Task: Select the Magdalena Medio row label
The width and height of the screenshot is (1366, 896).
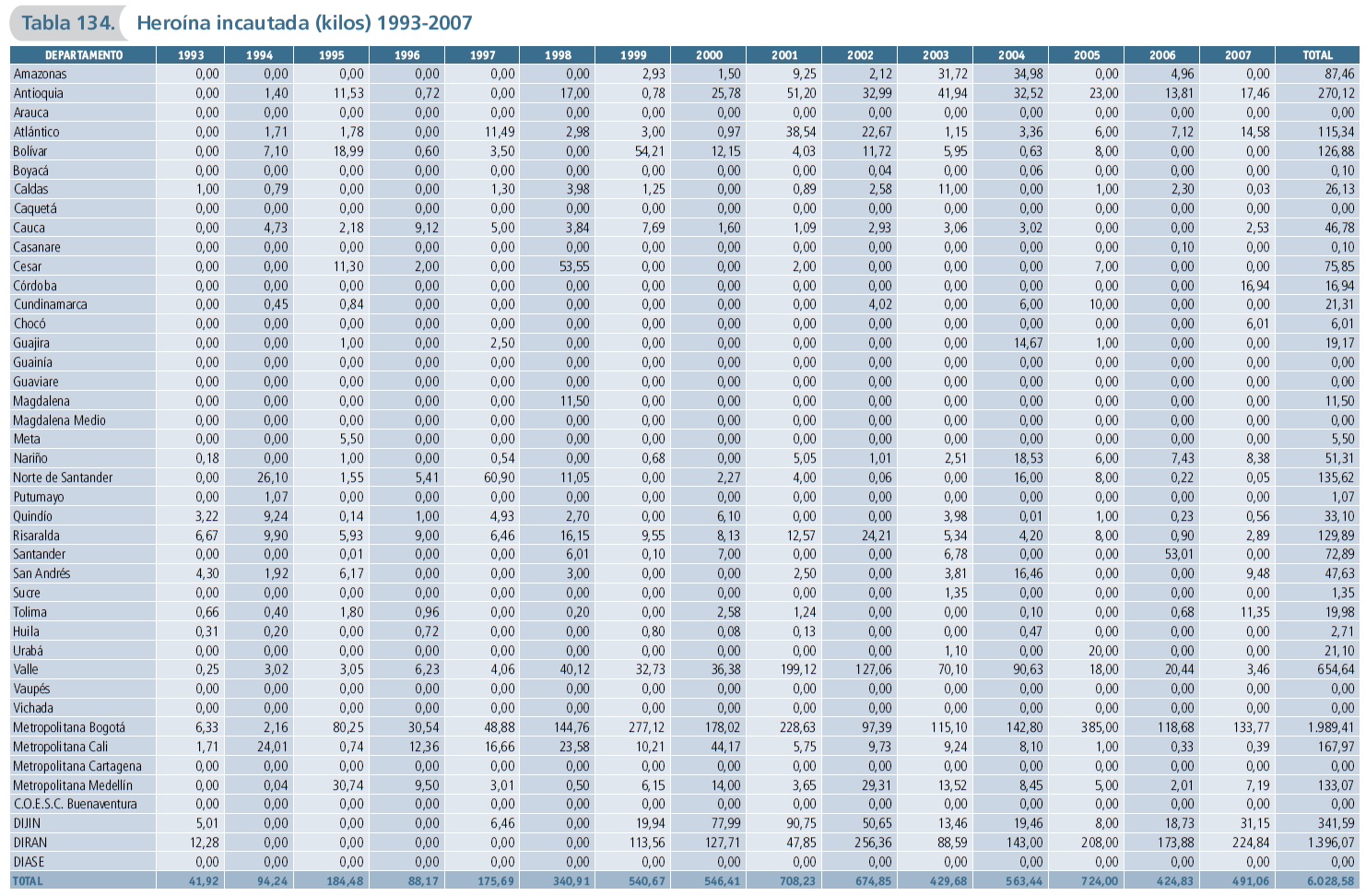Action: click(x=59, y=420)
